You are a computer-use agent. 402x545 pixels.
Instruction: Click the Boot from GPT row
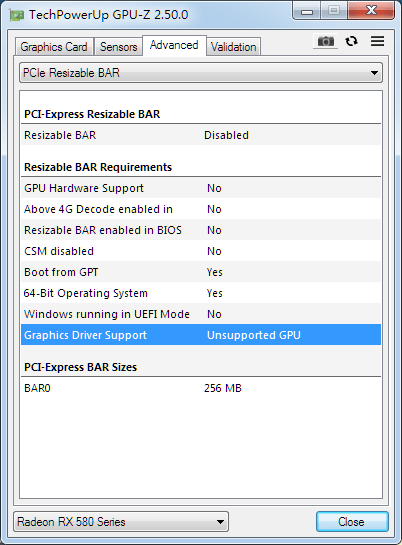click(201, 272)
